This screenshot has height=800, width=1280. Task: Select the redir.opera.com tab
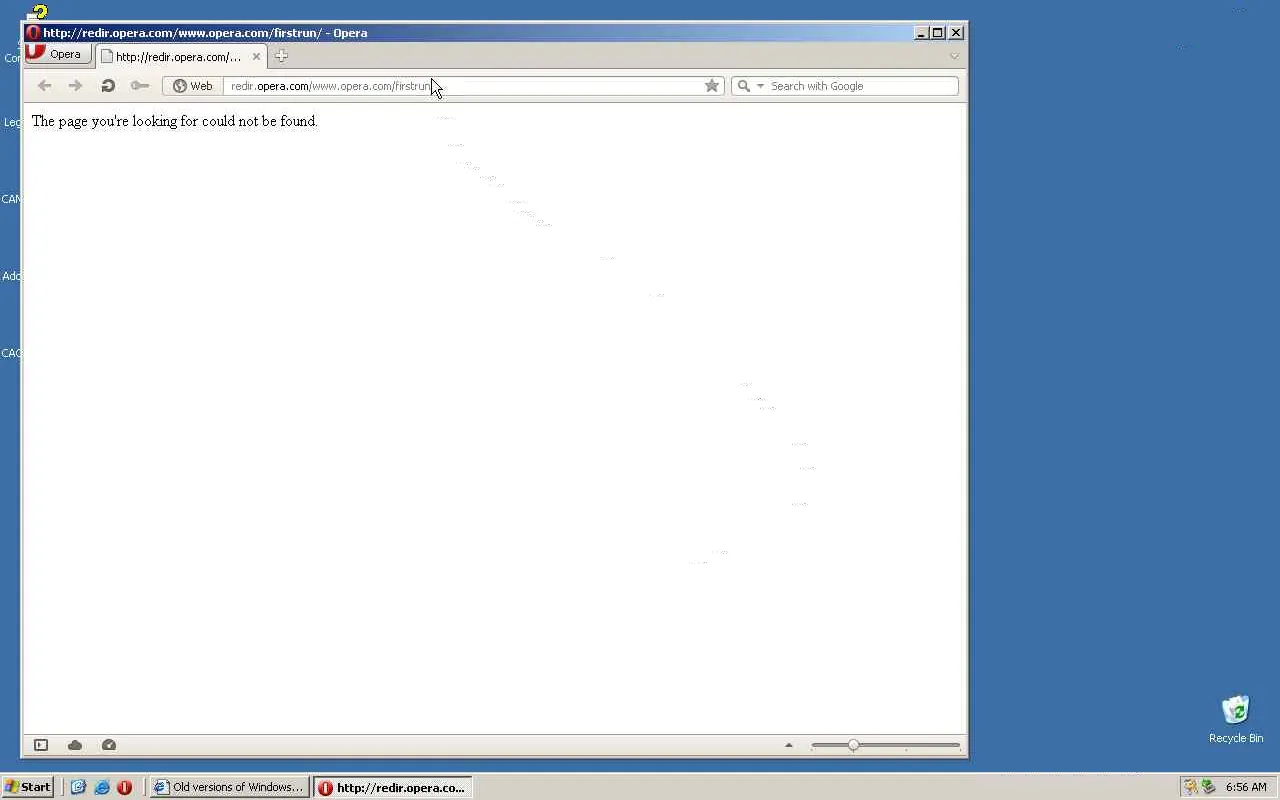(x=180, y=57)
